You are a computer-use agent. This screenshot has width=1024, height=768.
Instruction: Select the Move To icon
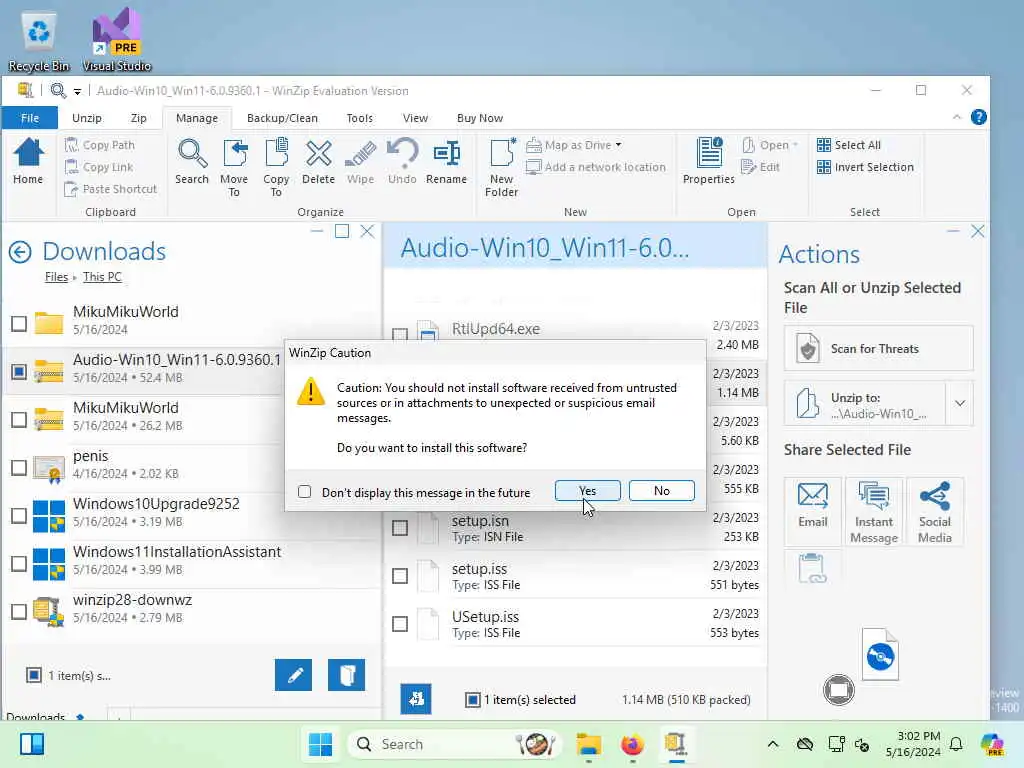click(x=234, y=168)
